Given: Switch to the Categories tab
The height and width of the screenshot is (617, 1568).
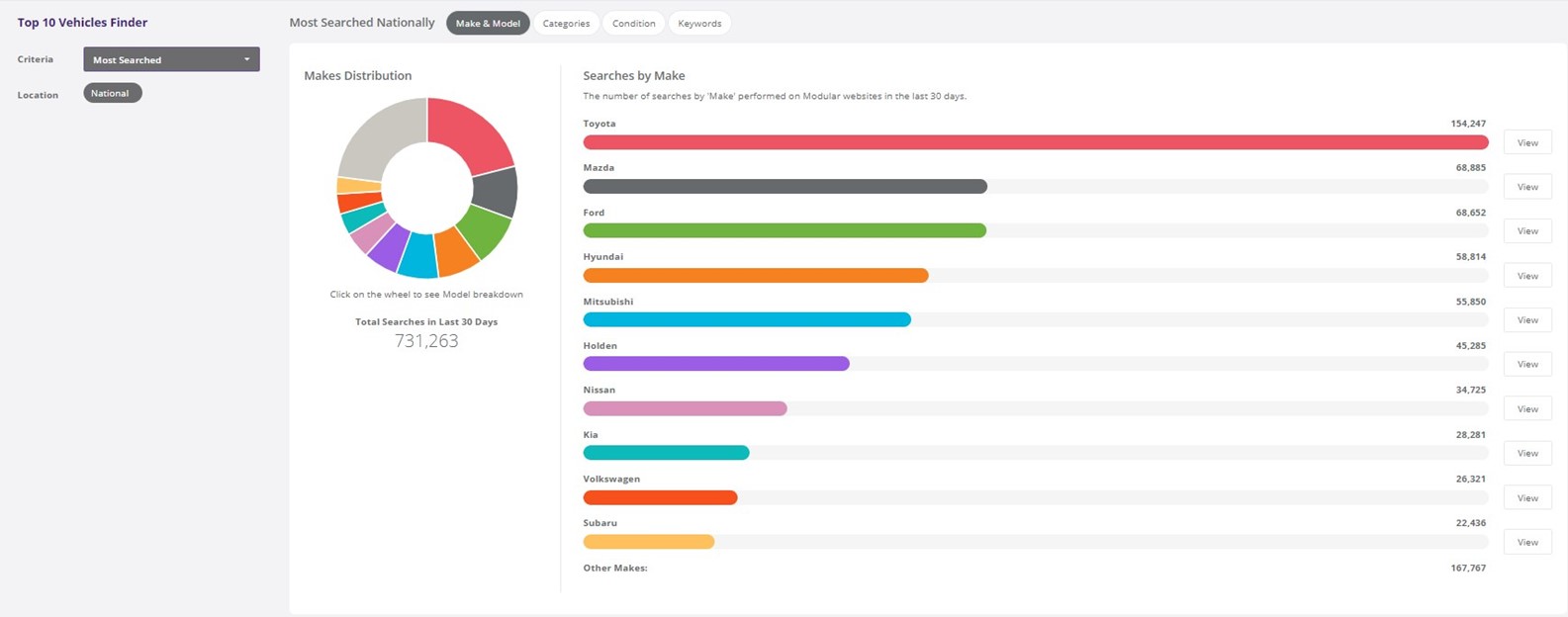Looking at the screenshot, I should [x=566, y=23].
